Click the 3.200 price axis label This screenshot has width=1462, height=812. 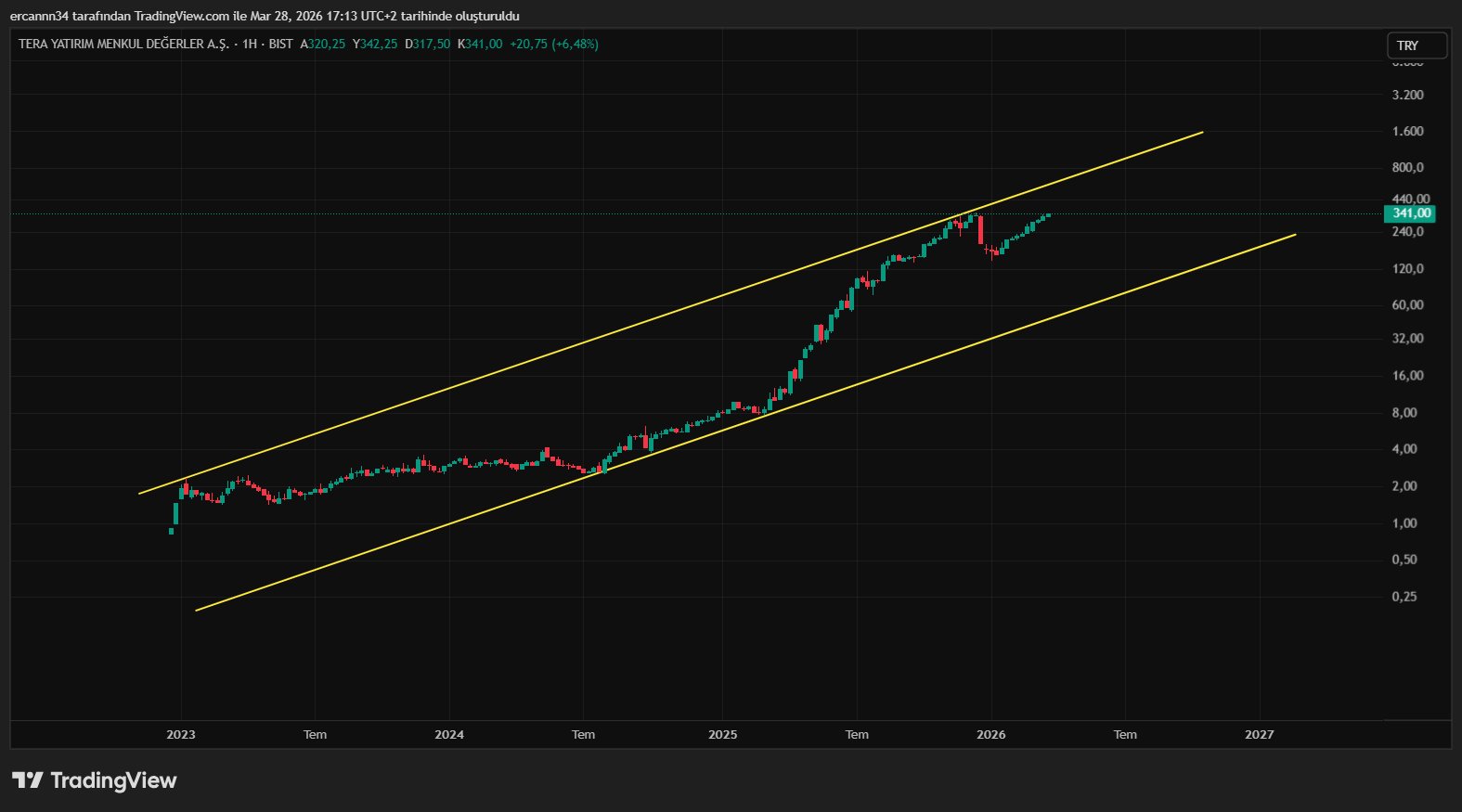pos(1407,95)
